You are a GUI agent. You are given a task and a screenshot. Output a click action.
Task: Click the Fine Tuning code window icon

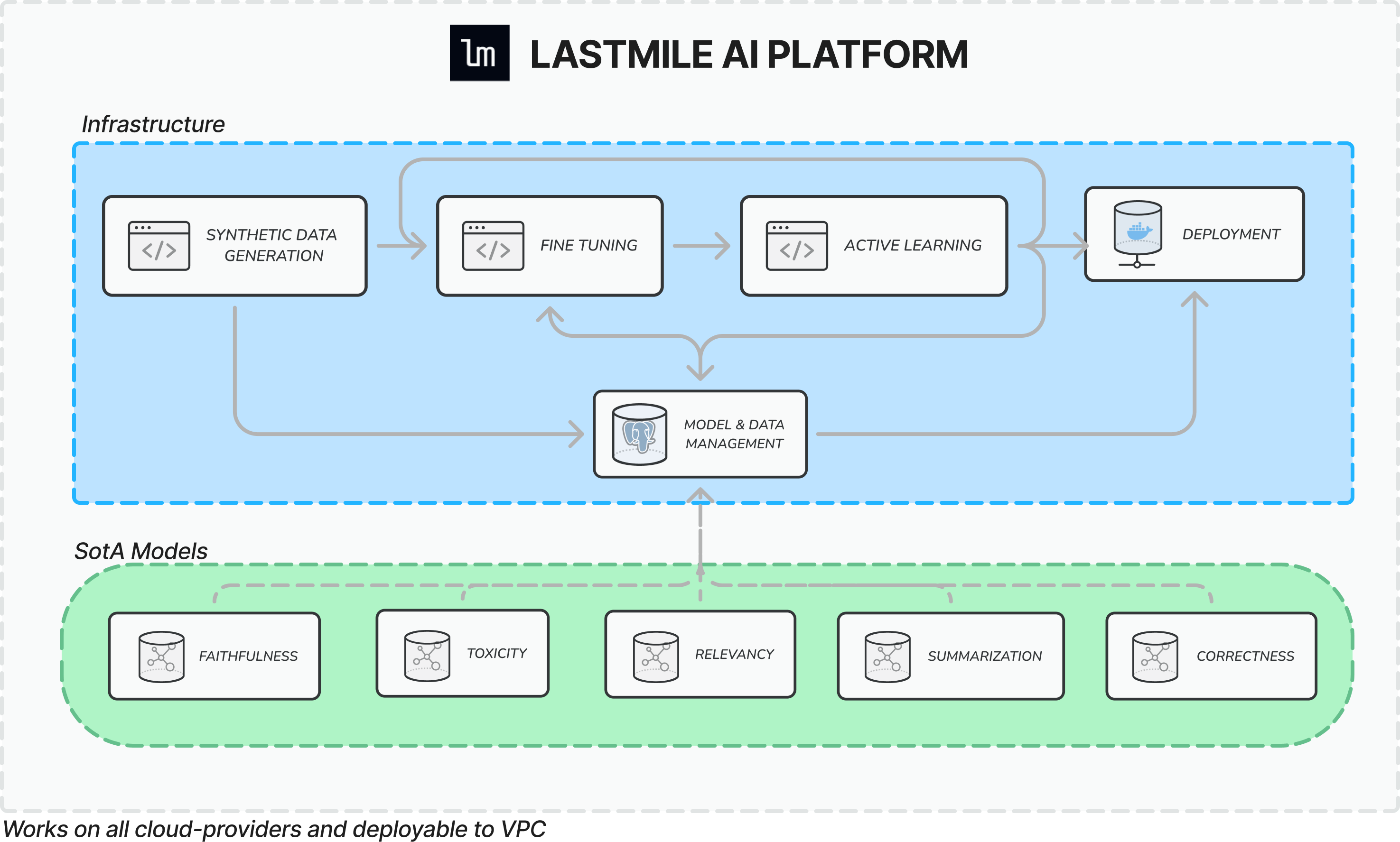click(x=493, y=246)
